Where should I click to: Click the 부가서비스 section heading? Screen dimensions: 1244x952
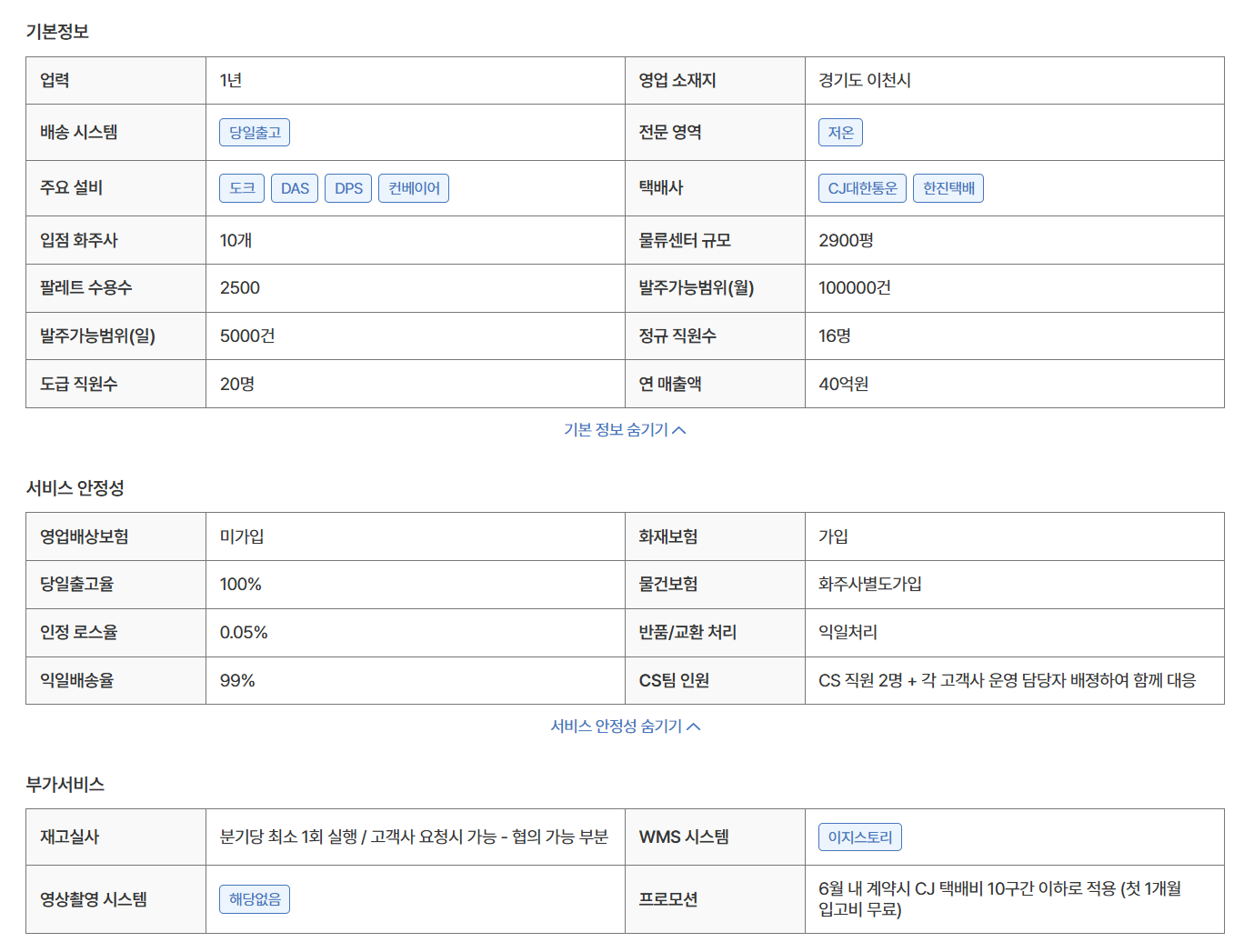[x=65, y=785]
